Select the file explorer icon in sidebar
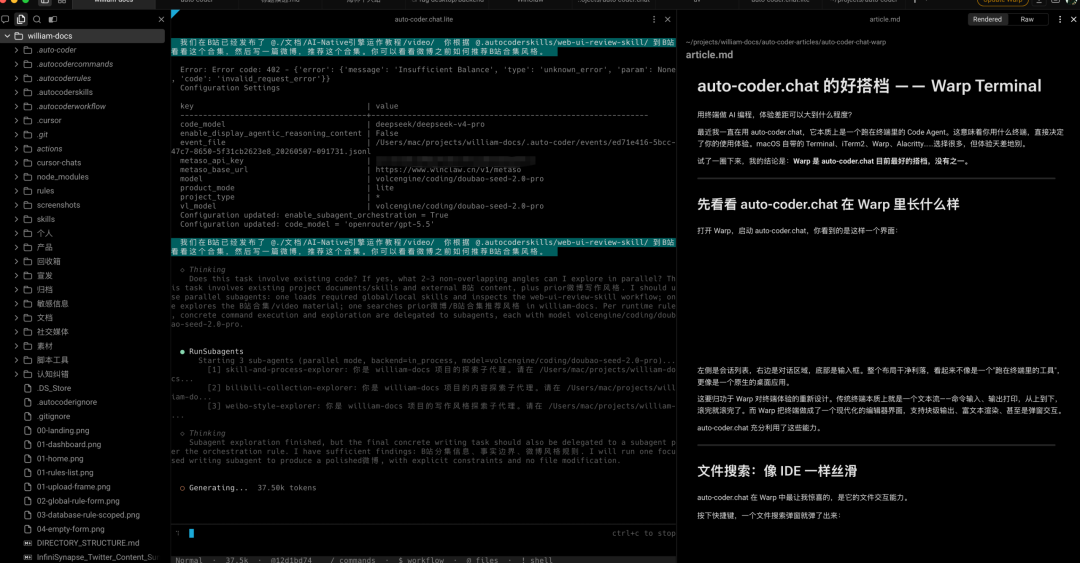The height and width of the screenshot is (563, 1080). tap(21, 19)
